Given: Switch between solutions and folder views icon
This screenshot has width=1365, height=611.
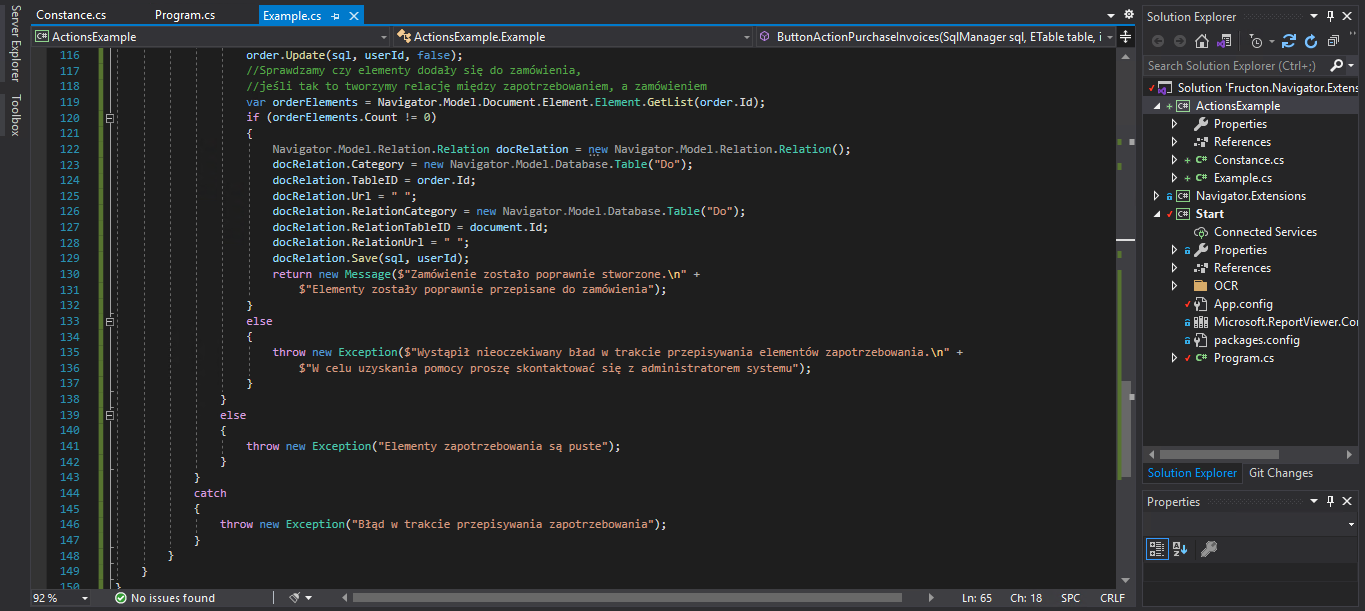Looking at the screenshot, I should coord(1224,41).
